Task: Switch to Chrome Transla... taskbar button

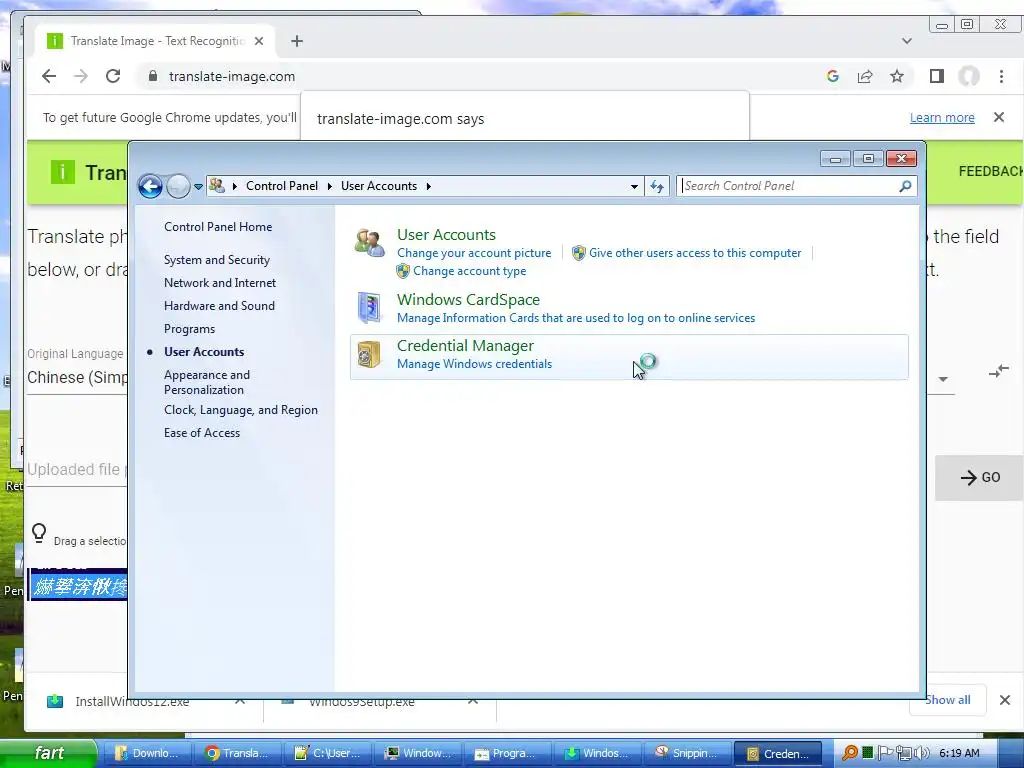Action: click(x=236, y=754)
